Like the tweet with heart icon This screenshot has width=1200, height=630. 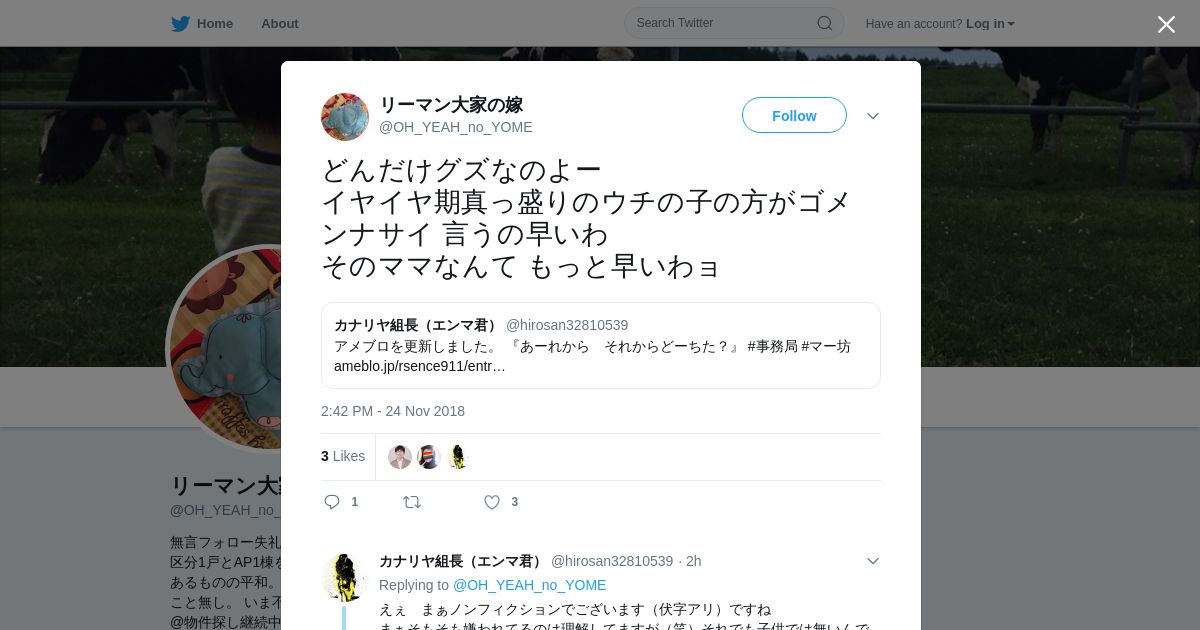pyautogui.click(x=492, y=502)
